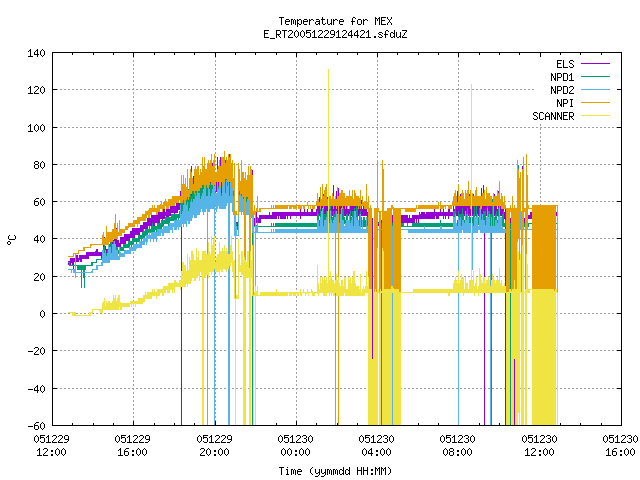Image resolution: width=640 pixels, height=480 pixels.
Task: Click the 120 y-axis tick label
Action: tap(36, 90)
